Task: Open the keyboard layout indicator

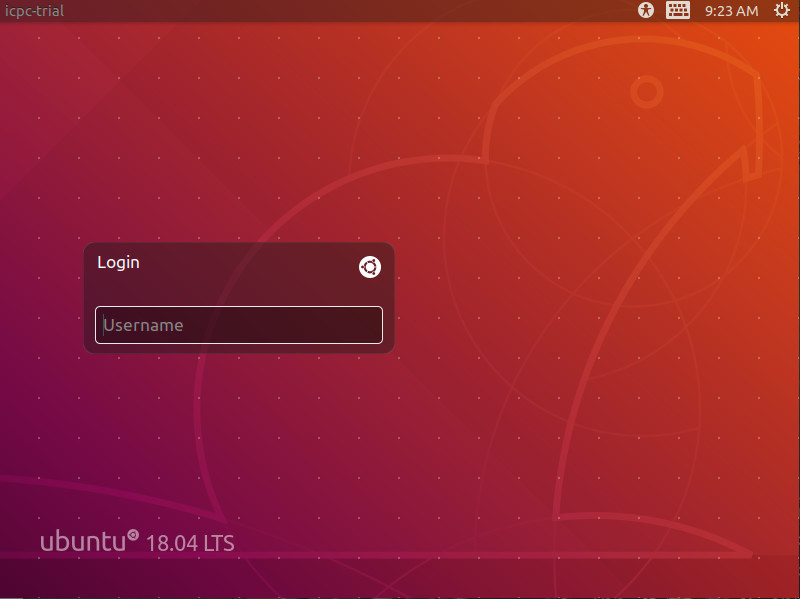Action: (x=678, y=10)
